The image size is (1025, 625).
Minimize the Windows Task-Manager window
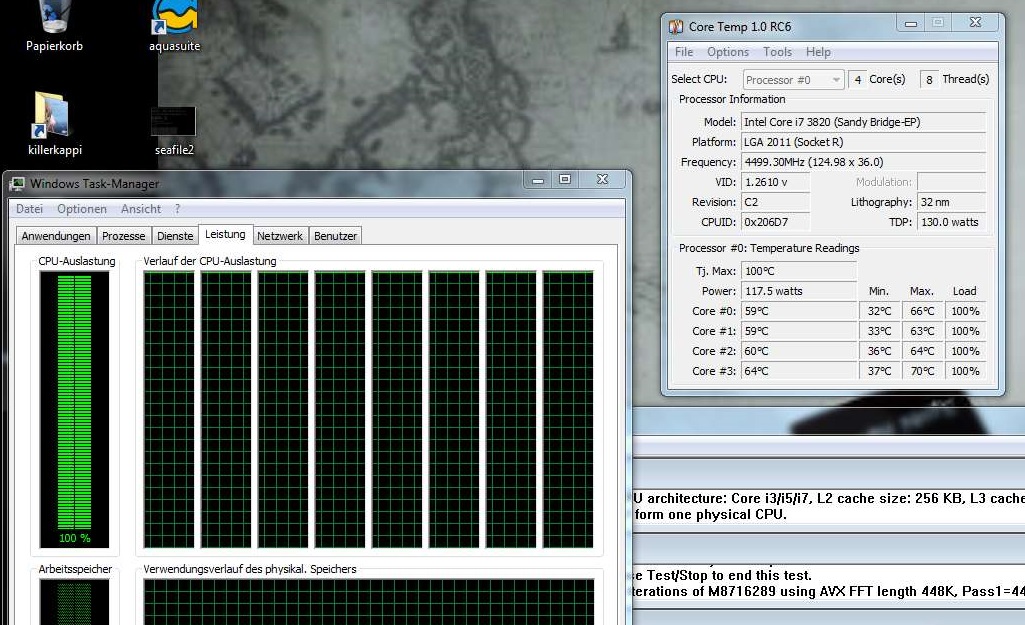(538, 180)
